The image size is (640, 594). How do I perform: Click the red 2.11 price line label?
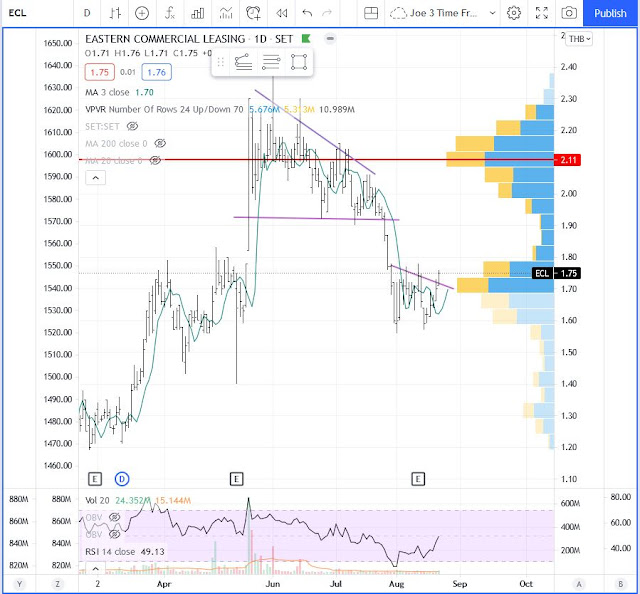pos(567,160)
